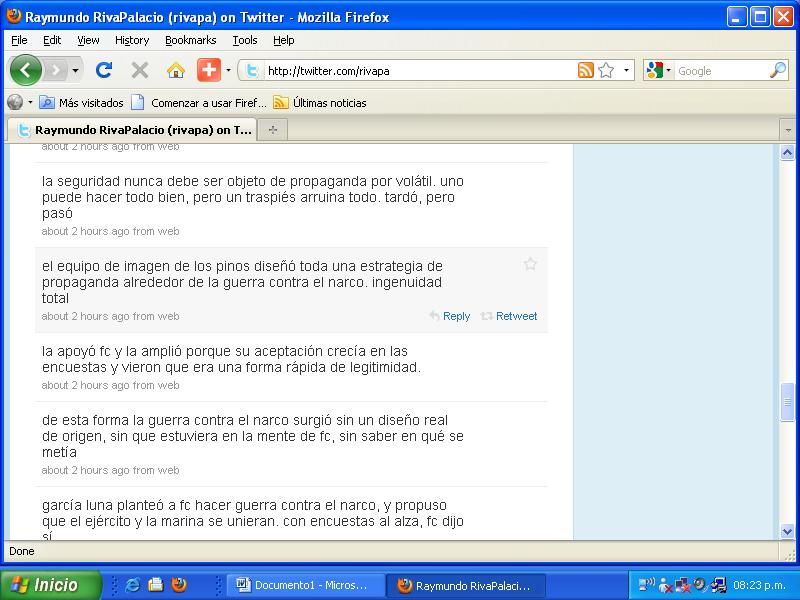The height and width of the screenshot is (600, 800).
Task: Click the URL address field
Action: pyautogui.click(x=419, y=71)
